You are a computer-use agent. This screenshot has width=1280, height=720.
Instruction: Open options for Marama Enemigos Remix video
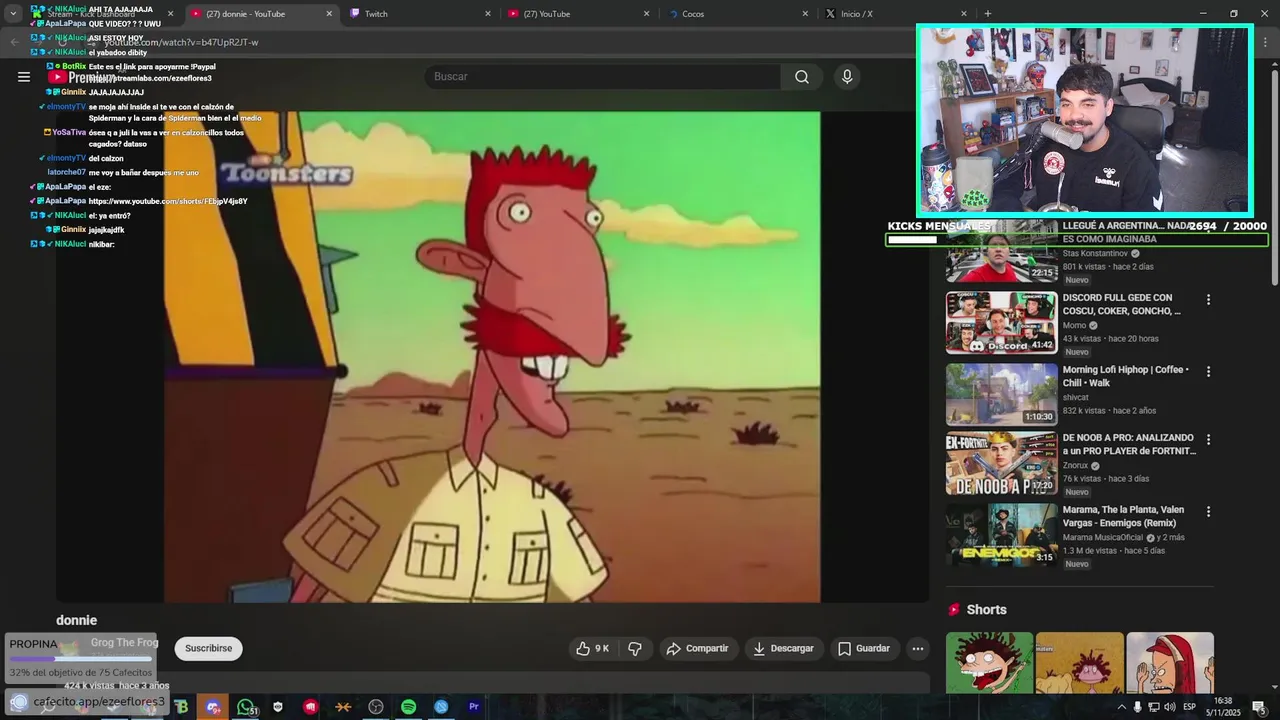(1208, 511)
